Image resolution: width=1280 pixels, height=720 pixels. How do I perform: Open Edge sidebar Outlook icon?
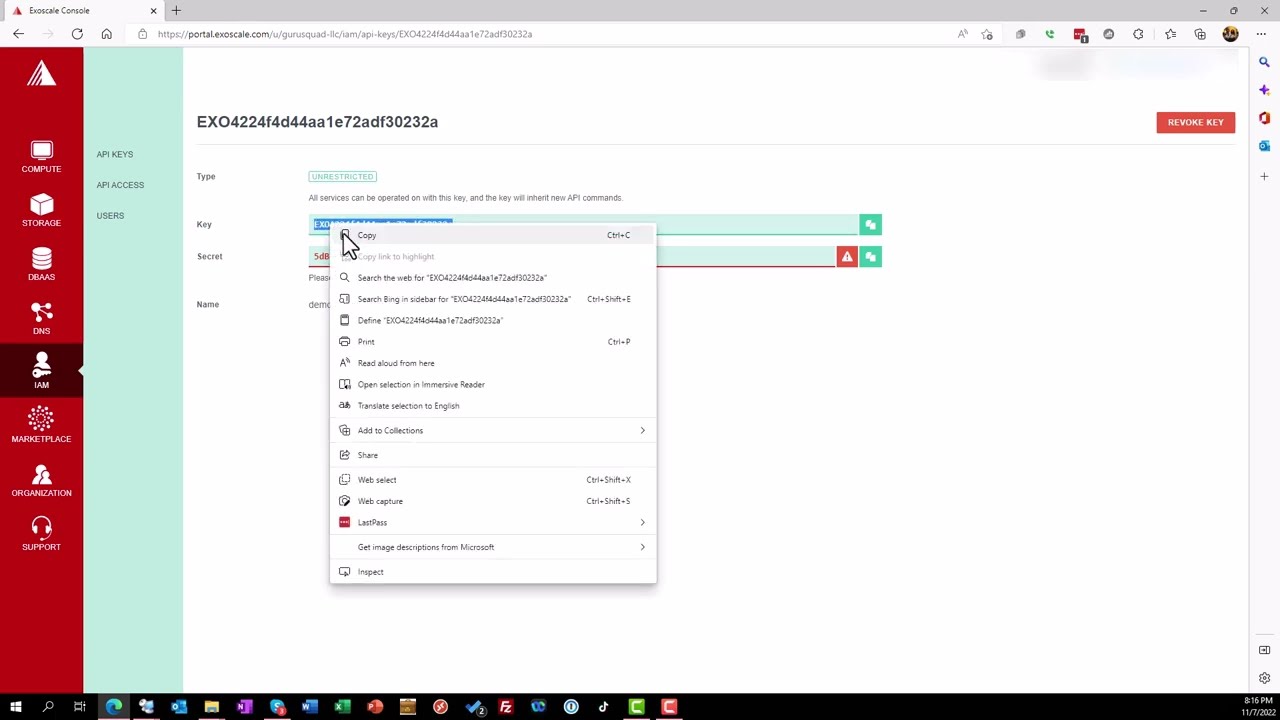click(1264, 146)
